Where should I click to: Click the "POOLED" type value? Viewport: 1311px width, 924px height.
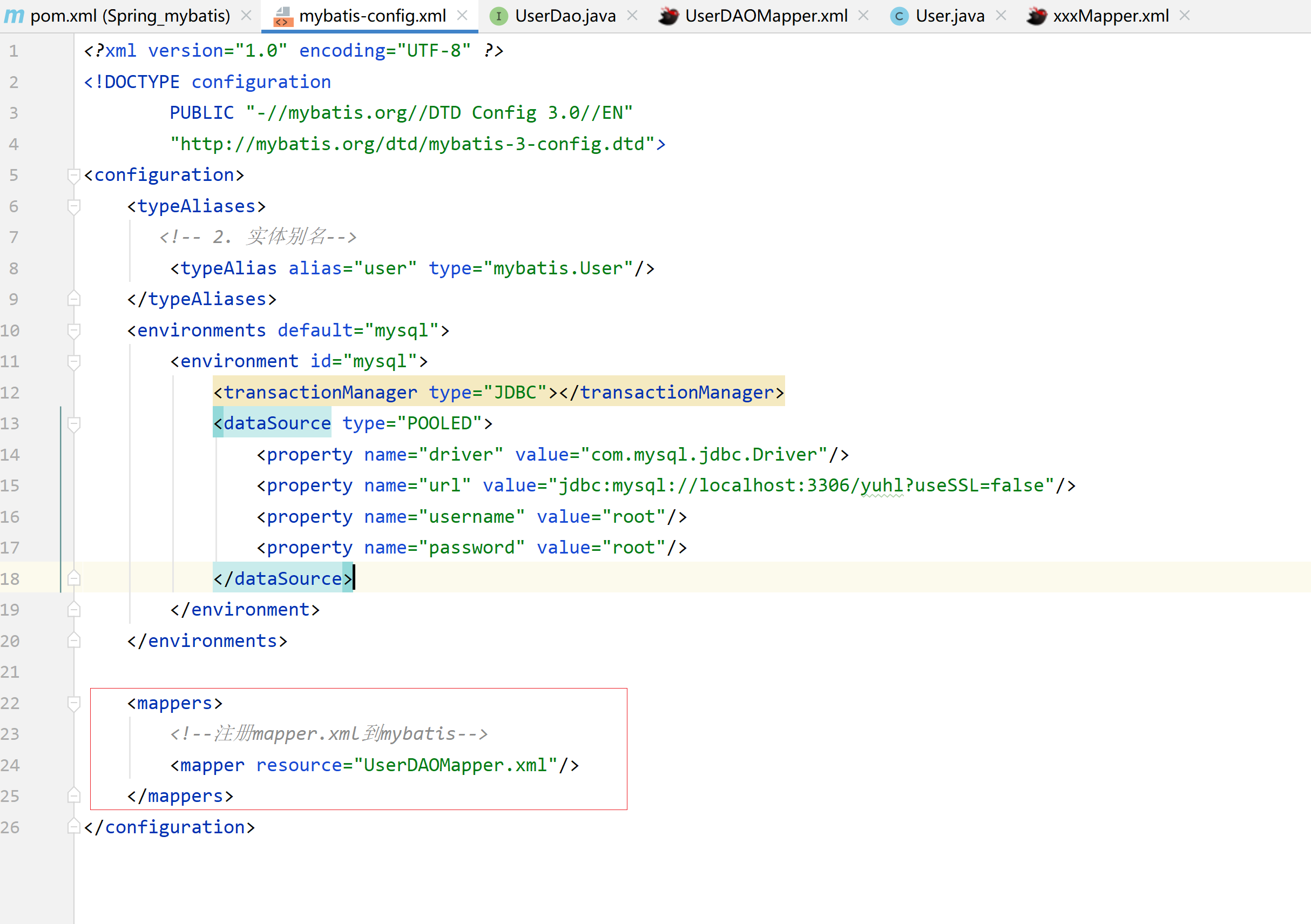click(x=440, y=423)
